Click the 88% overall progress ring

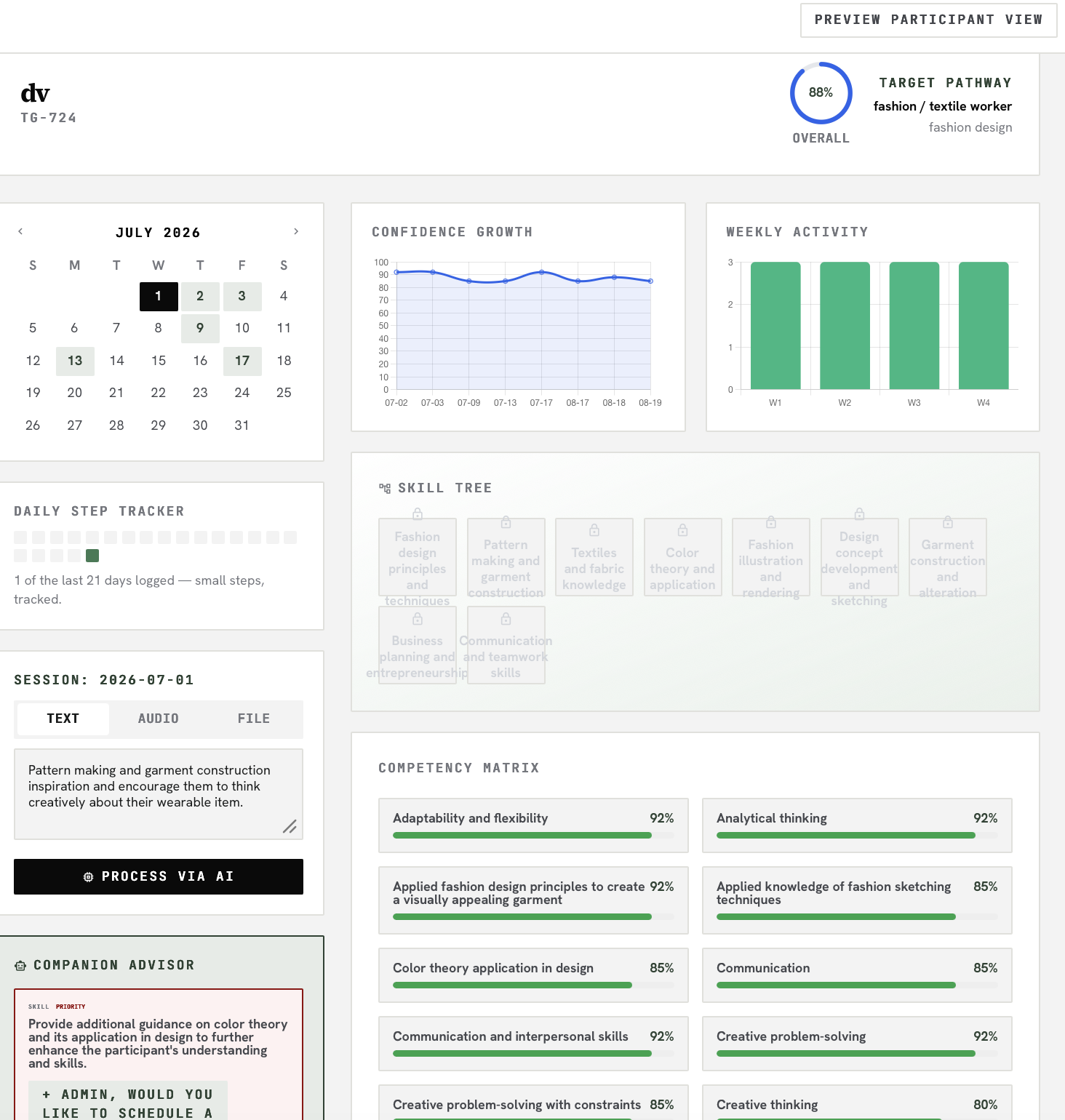click(x=821, y=92)
